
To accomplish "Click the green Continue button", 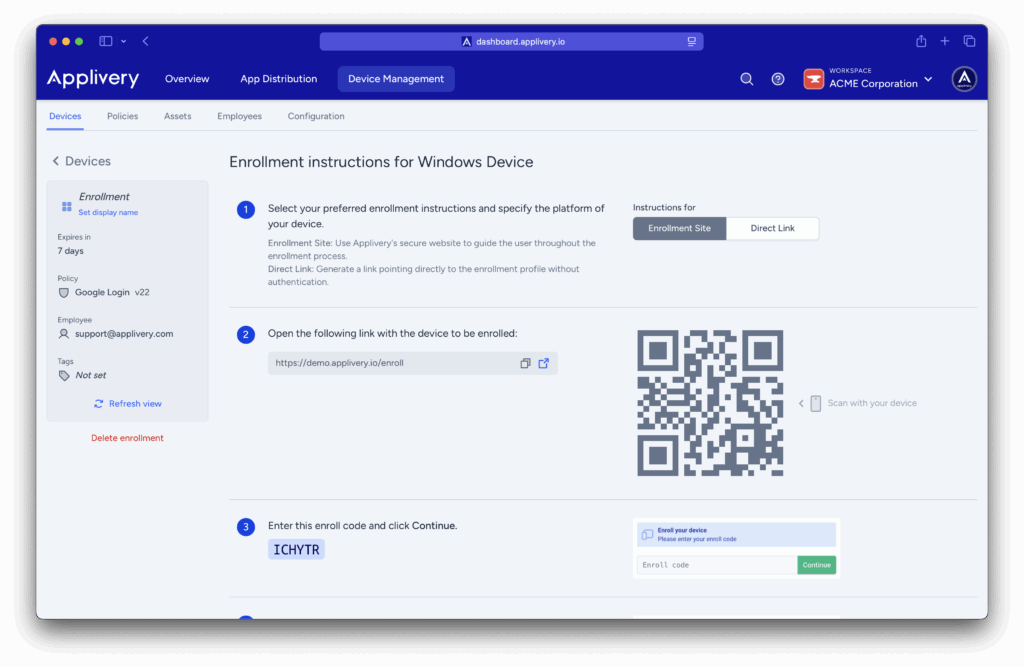I will click(x=816, y=565).
